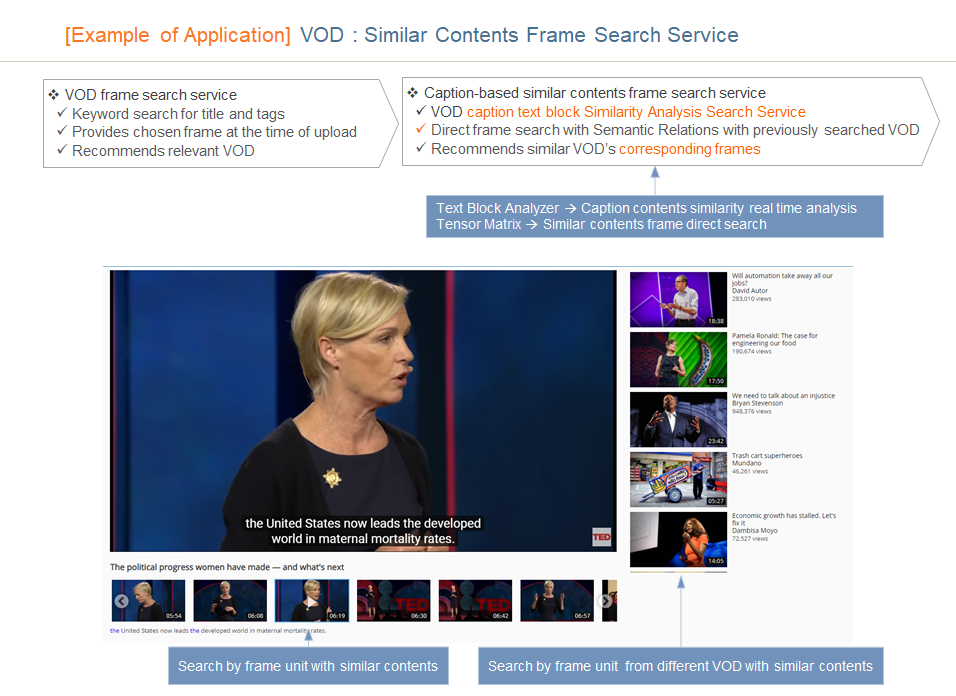The image size is (956, 696).
Task: Click the 'Text Block Analyzer' blue box
Action: [x=654, y=216]
